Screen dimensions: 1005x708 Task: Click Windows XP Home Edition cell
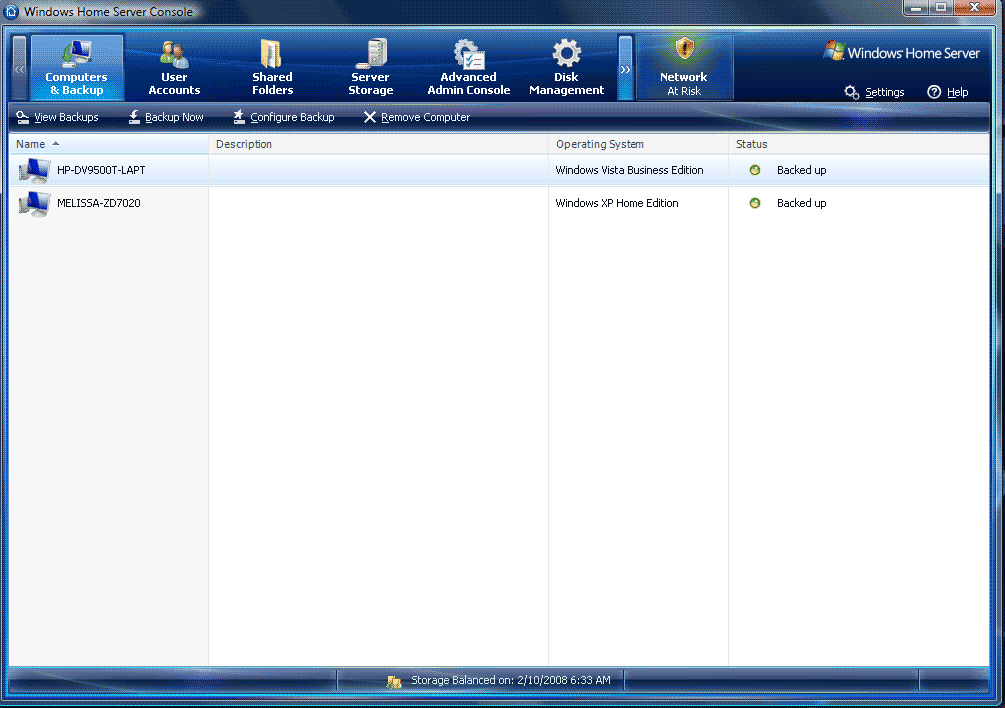pyautogui.click(x=617, y=203)
